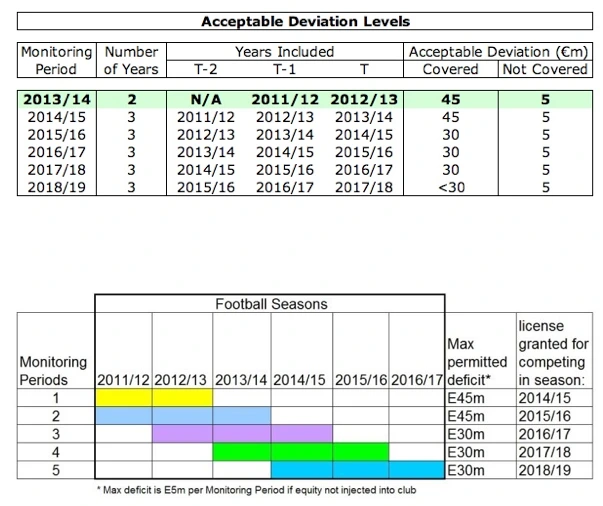Select the 2015/16 season column header in bottom table
Image resolution: width=603 pixels, height=506 pixels.
pyautogui.click(x=361, y=380)
